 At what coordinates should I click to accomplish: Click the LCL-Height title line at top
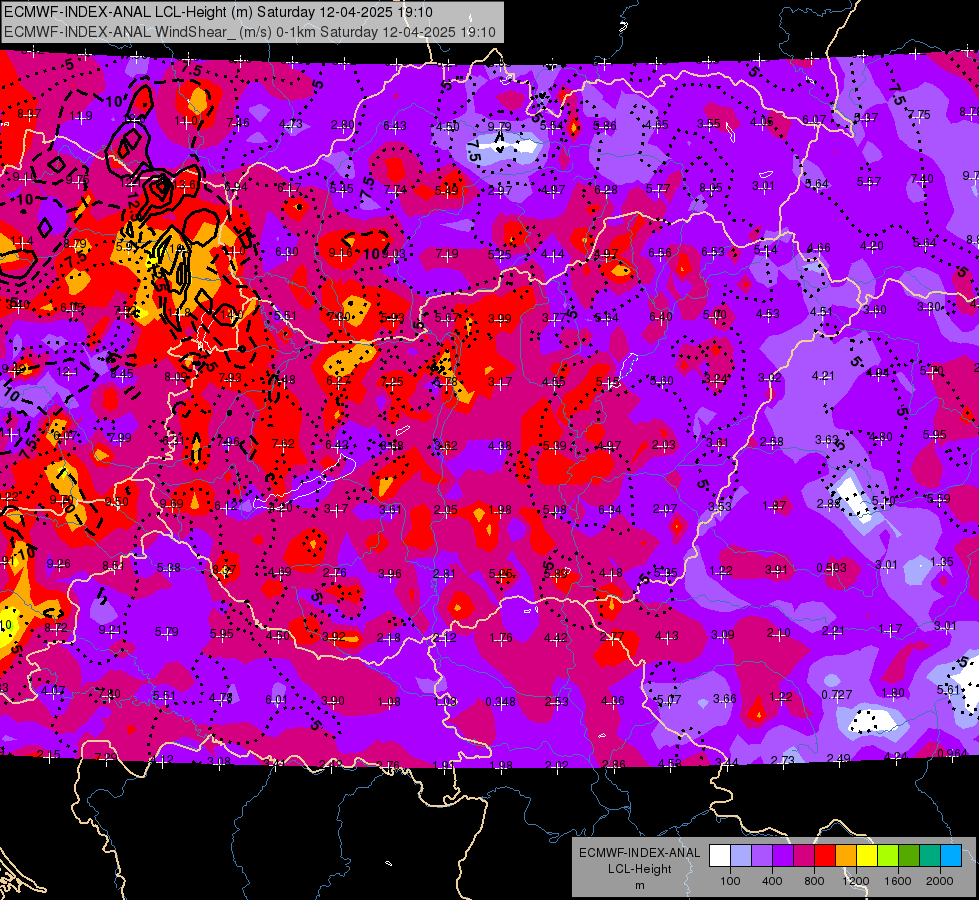(x=219, y=12)
